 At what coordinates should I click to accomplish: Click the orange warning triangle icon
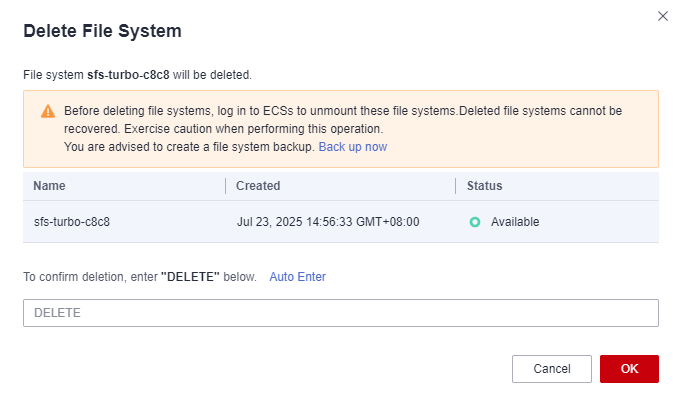[x=48, y=112]
